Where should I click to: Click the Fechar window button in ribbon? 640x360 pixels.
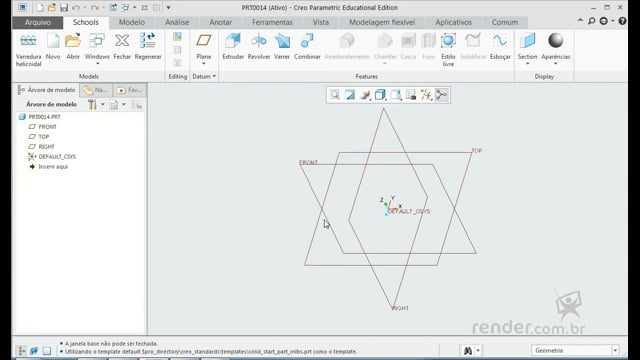122,46
